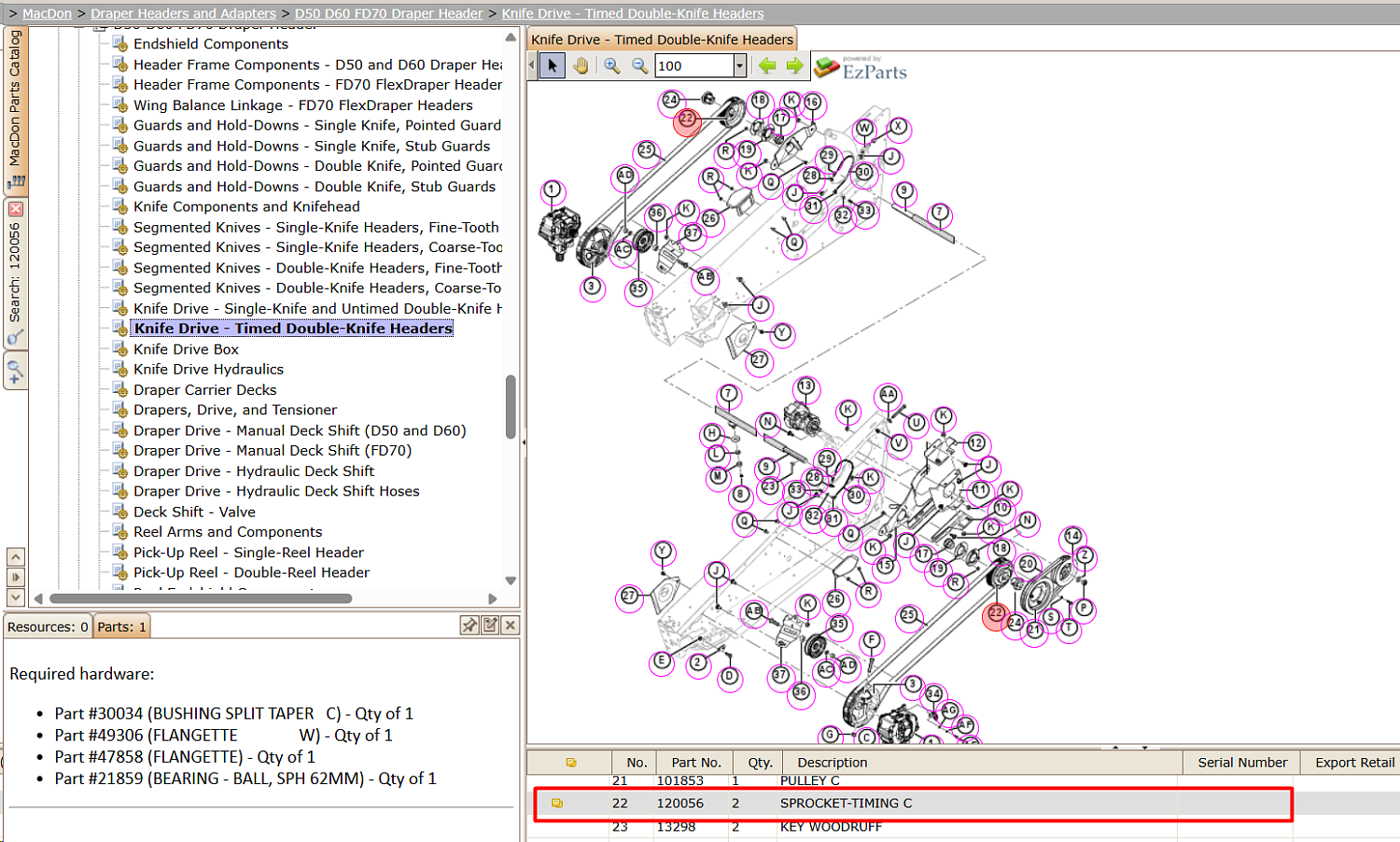Image resolution: width=1400 pixels, height=842 pixels.
Task: Zoom out of the parts diagram
Action: click(640, 65)
